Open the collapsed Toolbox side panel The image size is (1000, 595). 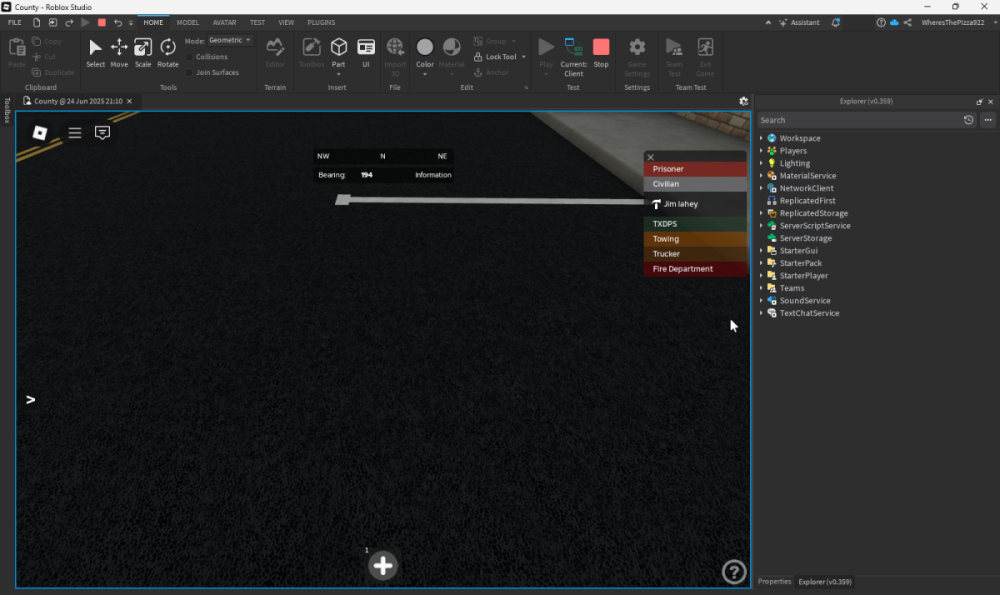click(7, 110)
